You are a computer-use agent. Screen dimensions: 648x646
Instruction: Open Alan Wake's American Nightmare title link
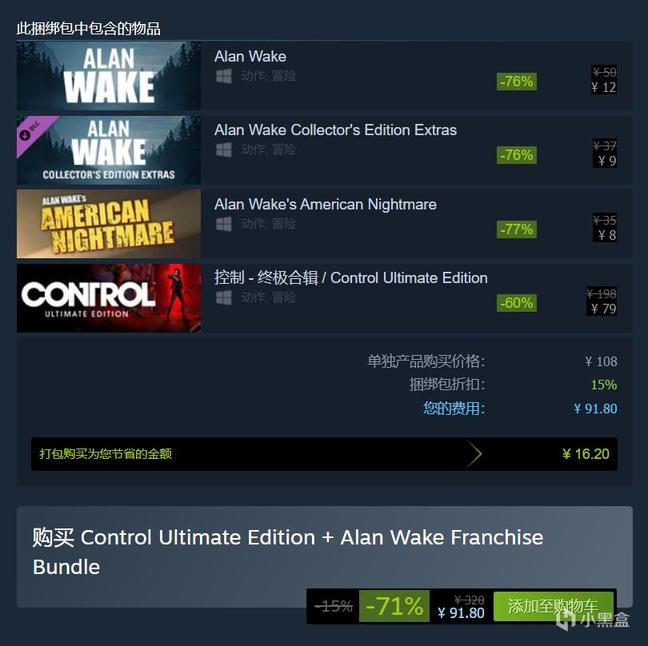click(x=325, y=204)
